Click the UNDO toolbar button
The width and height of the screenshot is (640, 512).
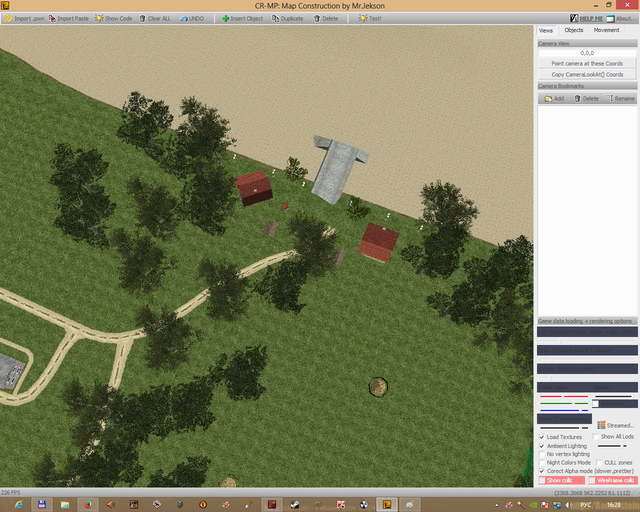tap(192, 18)
